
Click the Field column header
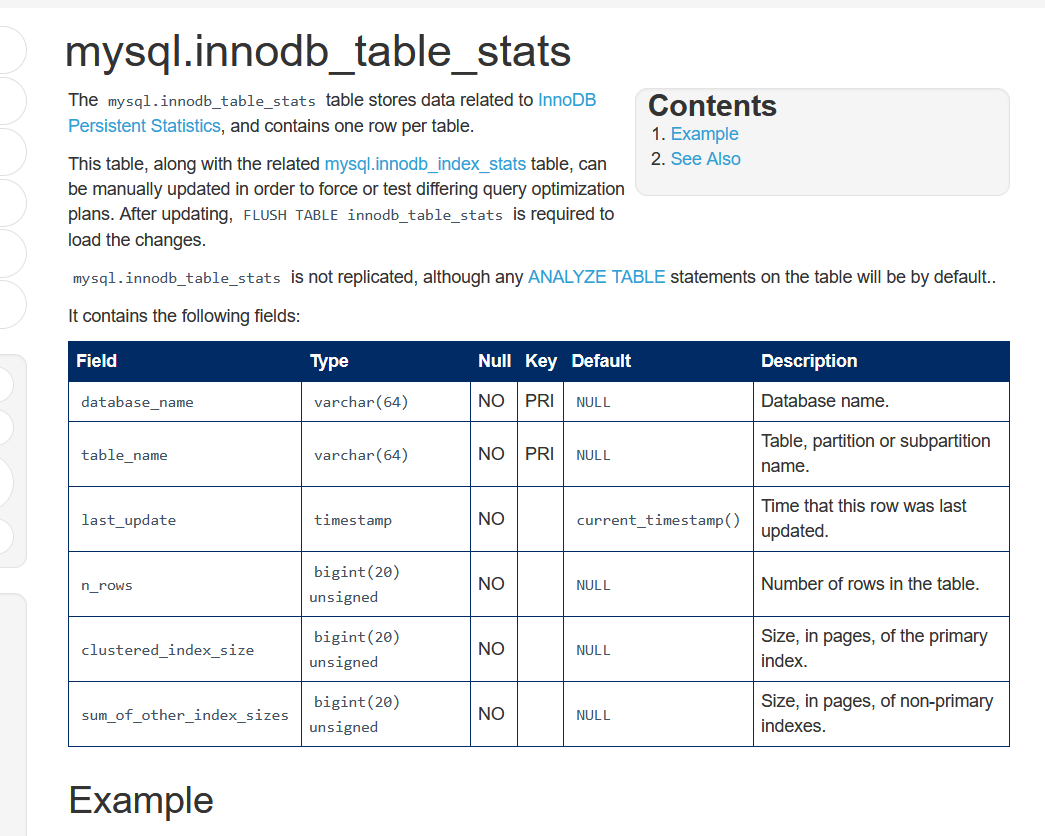(x=97, y=361)
